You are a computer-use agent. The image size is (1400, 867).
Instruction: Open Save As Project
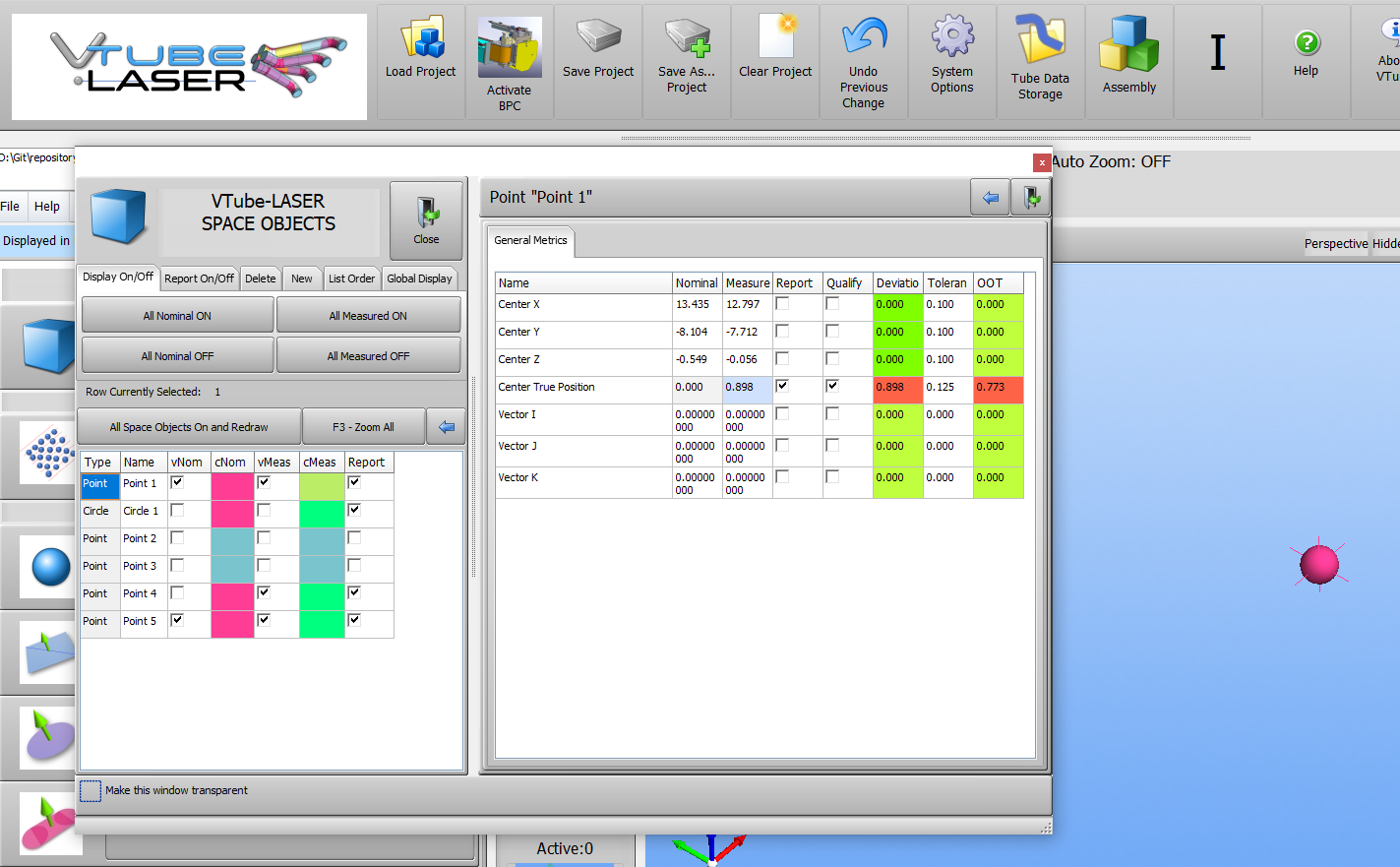click(x=687, y=41)
